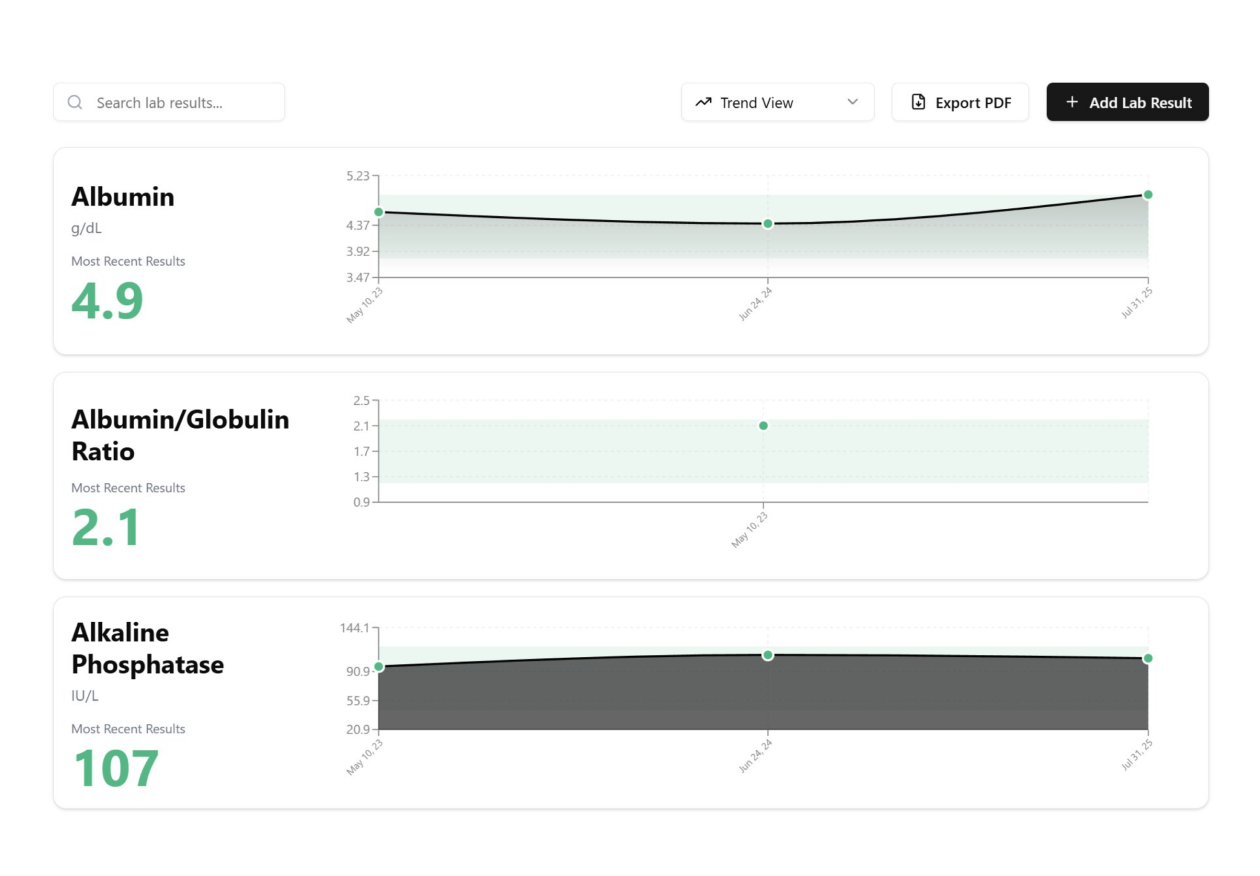Open the Trend View dropdown
Viewport: 1260px width, 876px height.
click(778, 102)
